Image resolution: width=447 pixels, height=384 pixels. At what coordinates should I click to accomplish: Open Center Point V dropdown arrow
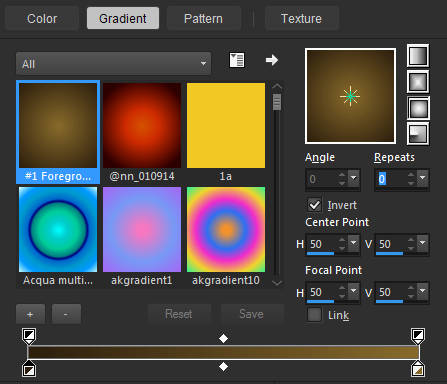point(423,243)
